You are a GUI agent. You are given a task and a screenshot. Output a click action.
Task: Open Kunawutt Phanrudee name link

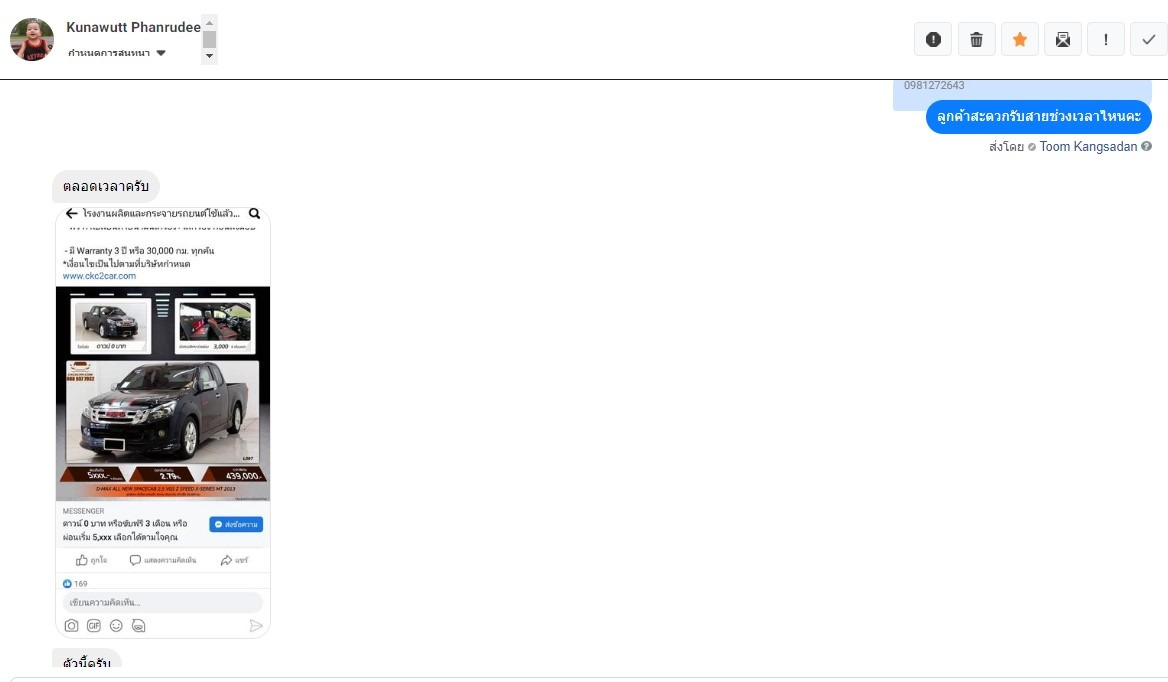133,28
